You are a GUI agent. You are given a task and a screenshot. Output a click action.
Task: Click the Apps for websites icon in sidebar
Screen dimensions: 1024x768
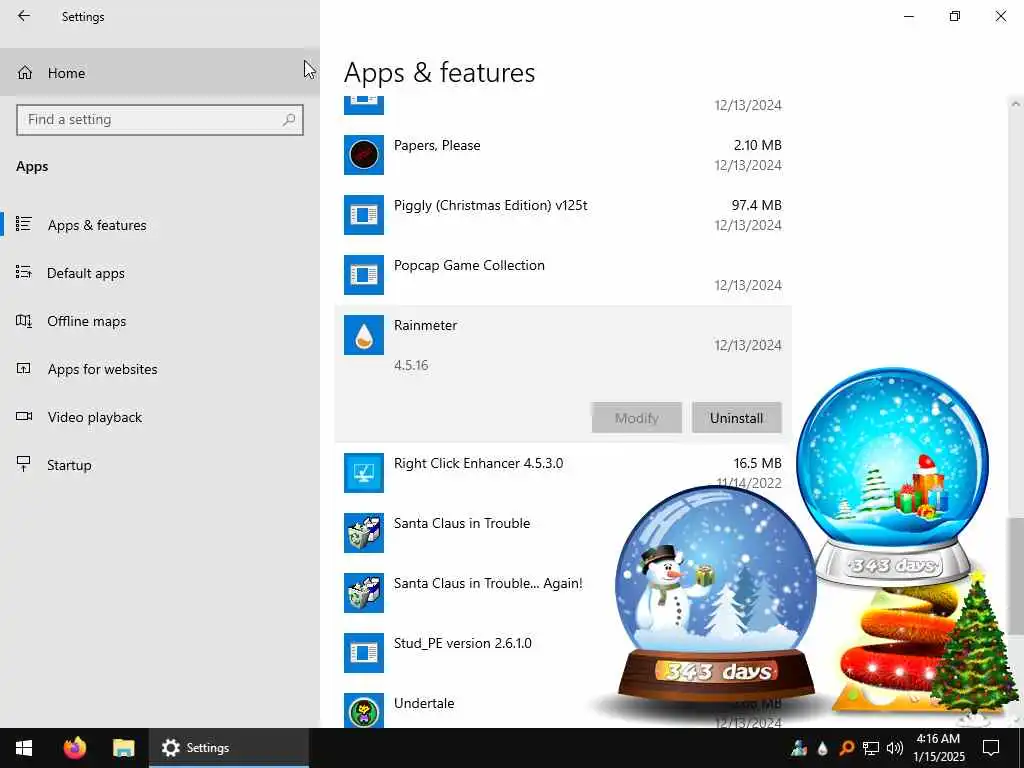(24, 368)
